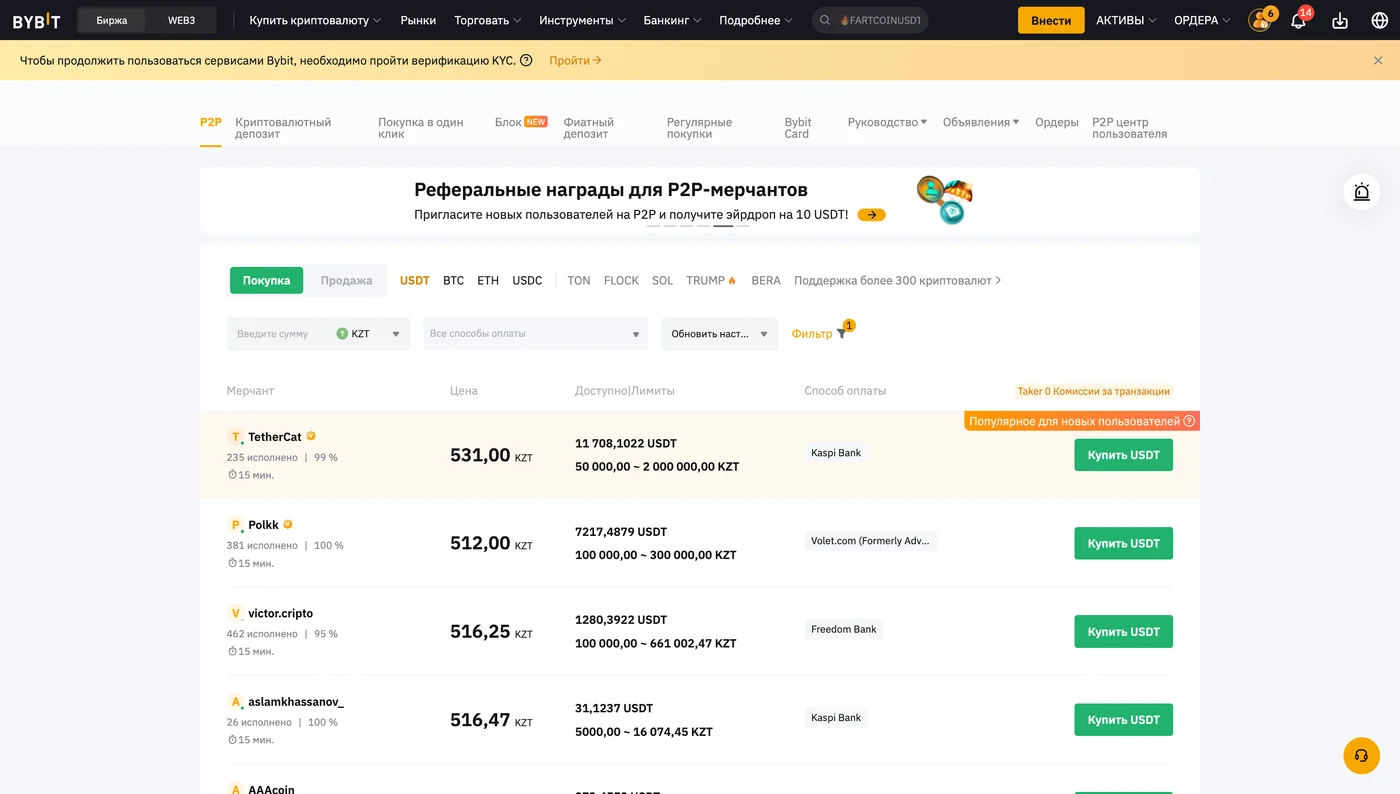Image resolution: width=1400 pixels, height=794 pixels.
Task: Open the KZT currency dropdown
Action: [368, 334]
